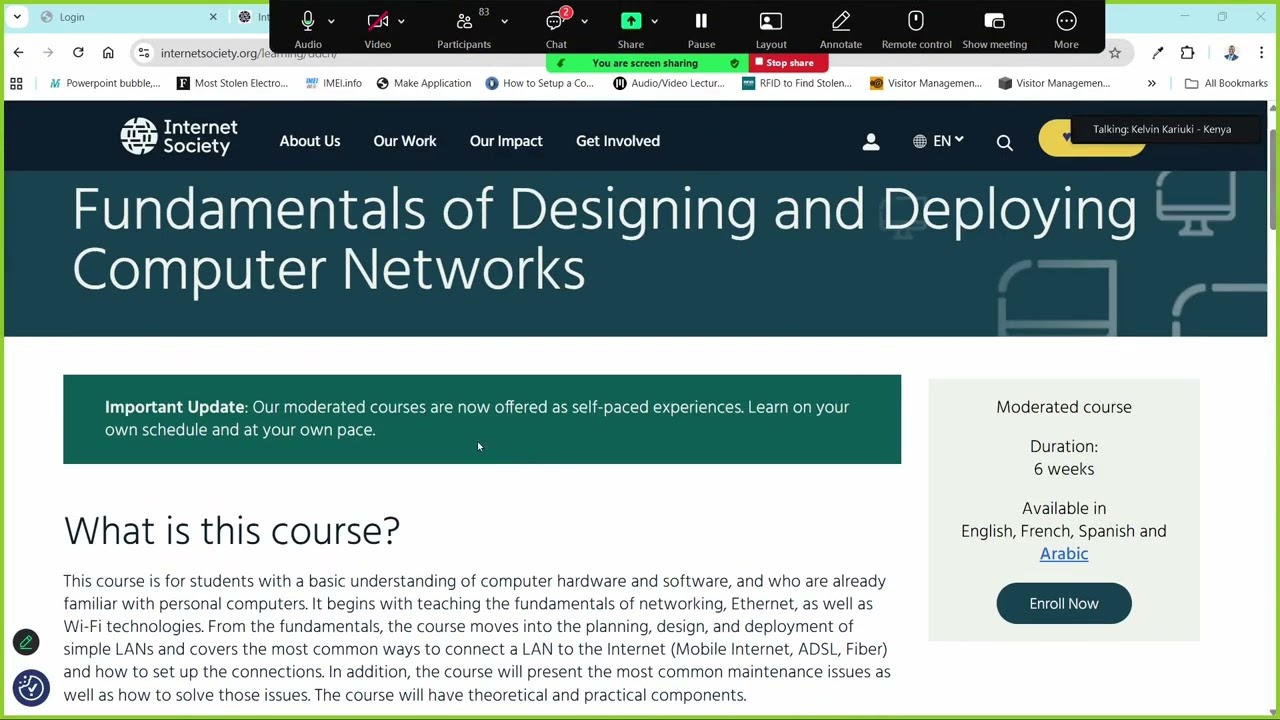Open the IMEI.info bookmark
The width and height of the screenshot is (1280, 720).
(x=334, y=83)
